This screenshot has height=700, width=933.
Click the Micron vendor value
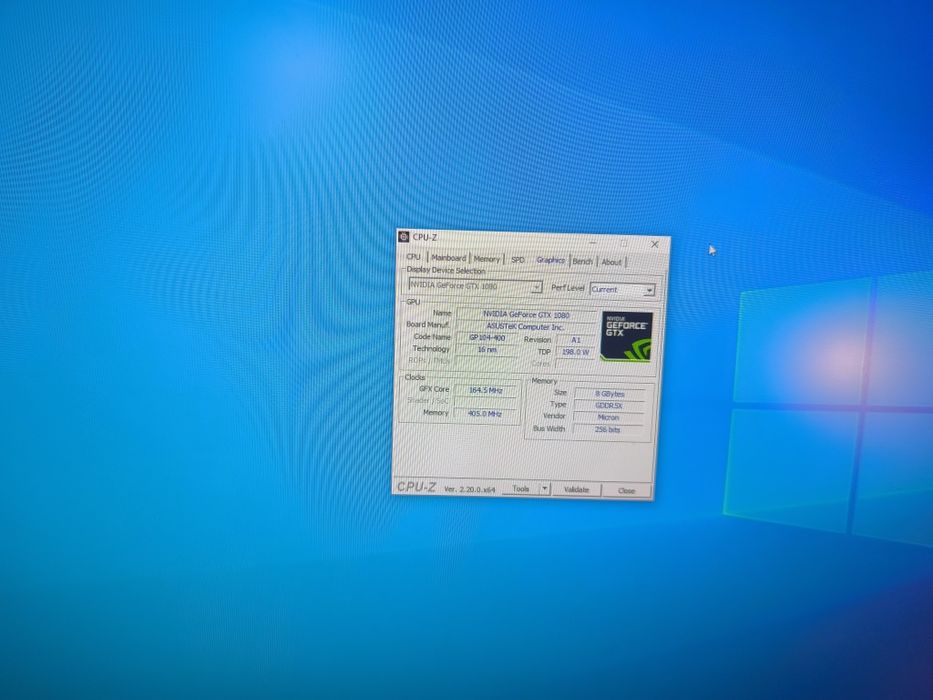point(608,417)
